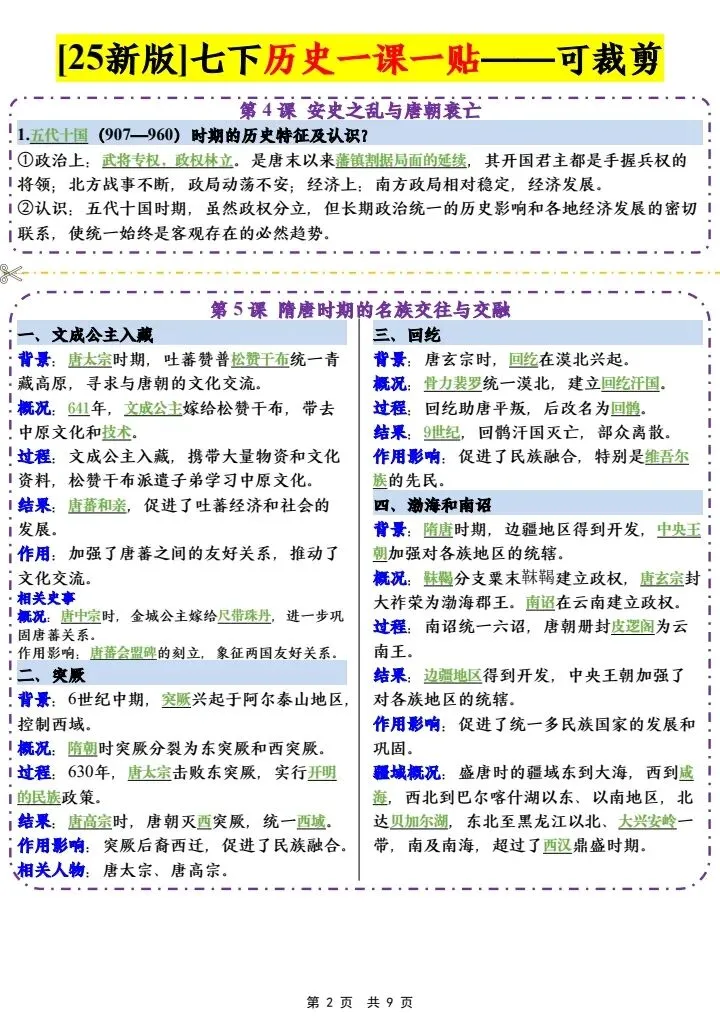The width and height of the screenshot is (720, 1020).
Task: Click the underlined name '唐中宗'
Action: tap(81, 615)
